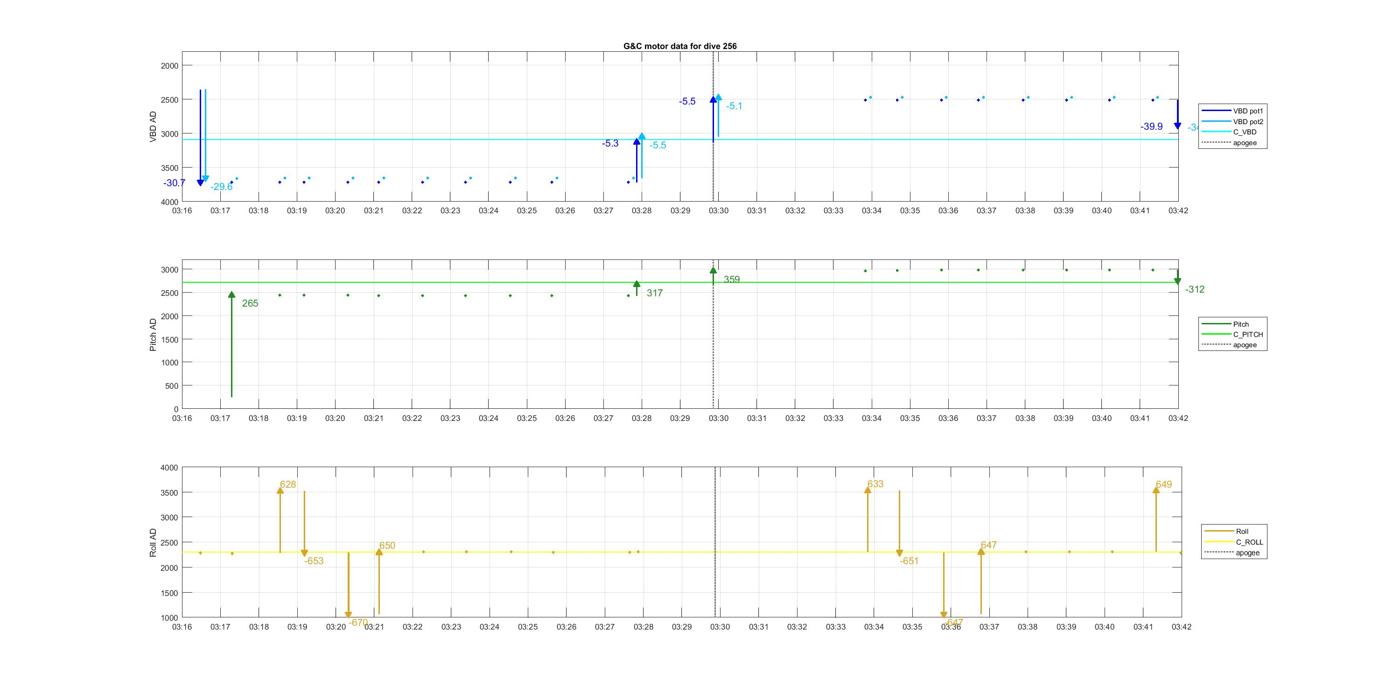Click the '-5.1' value label in VBD plot

pos(734,106)
